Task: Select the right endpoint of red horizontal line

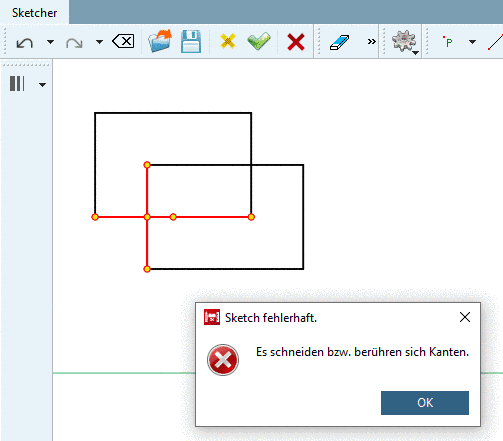Action: 251,217
